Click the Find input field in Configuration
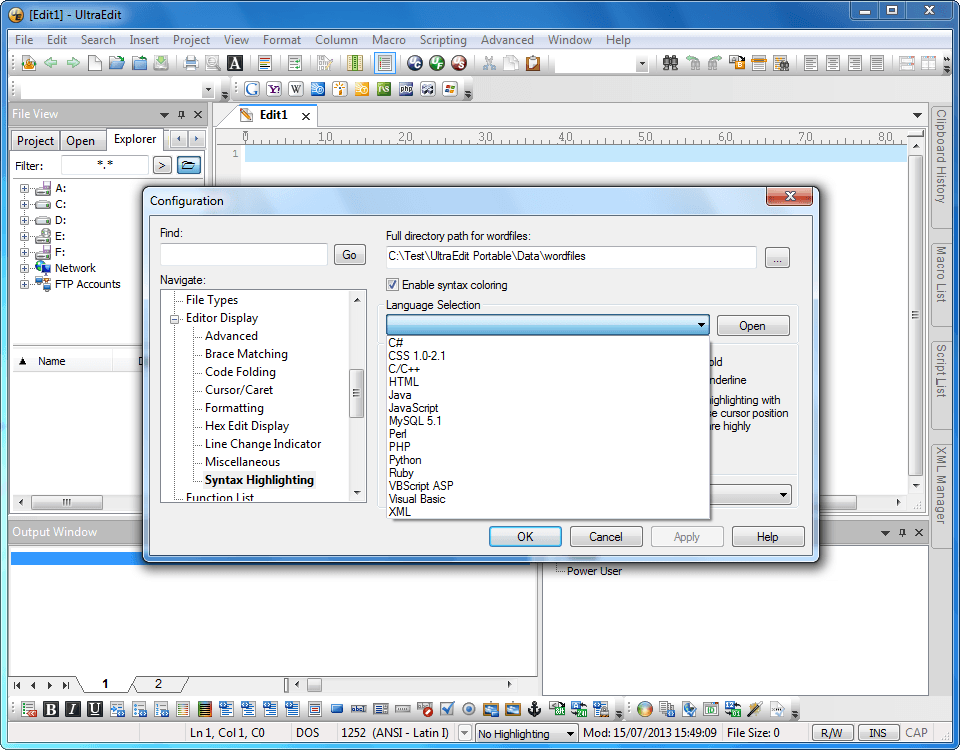The height and width of the screenshot is (750, 960). (244, 255)
